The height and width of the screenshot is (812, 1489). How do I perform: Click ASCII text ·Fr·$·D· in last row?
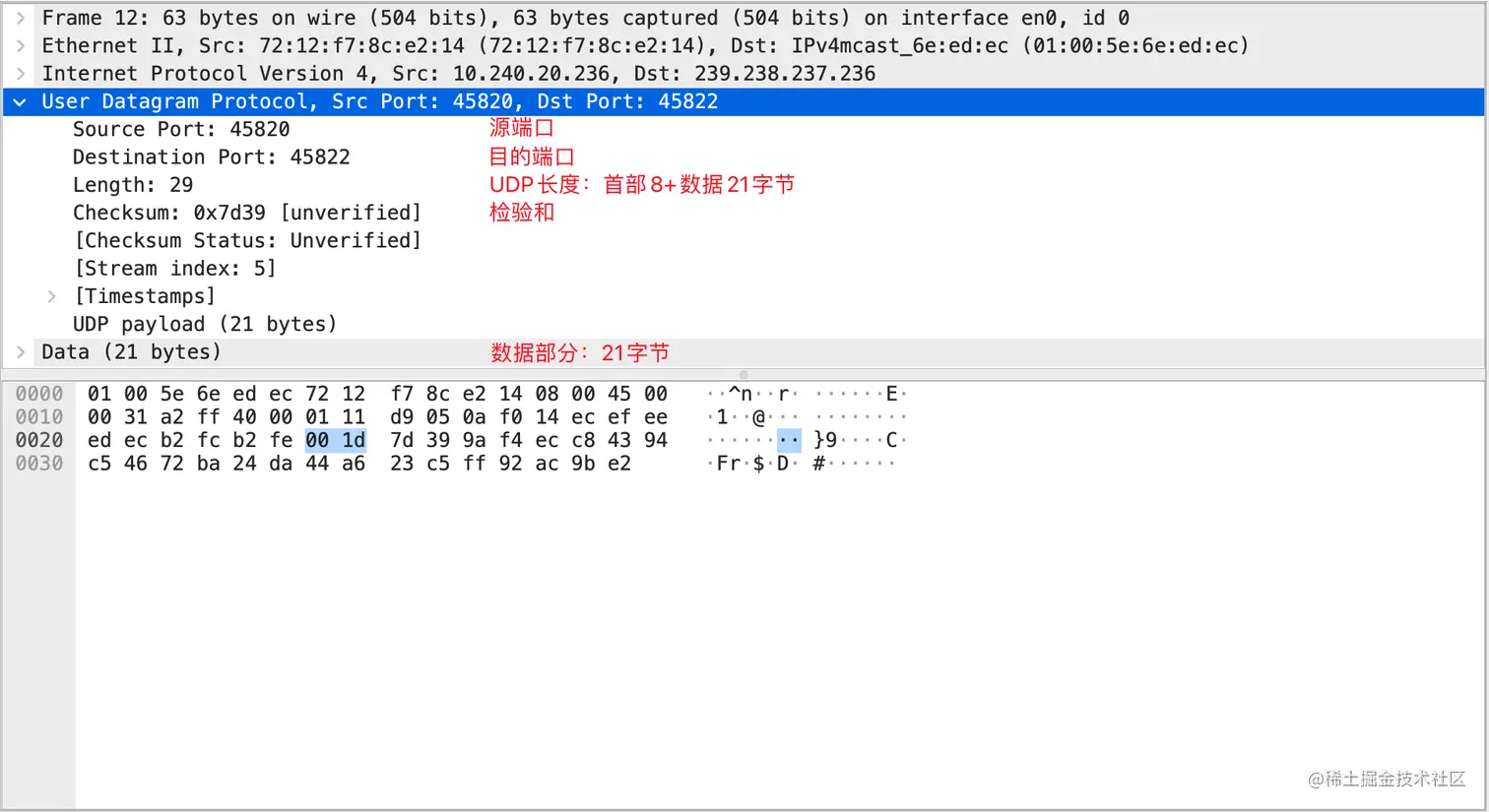(x=752, y=464)
